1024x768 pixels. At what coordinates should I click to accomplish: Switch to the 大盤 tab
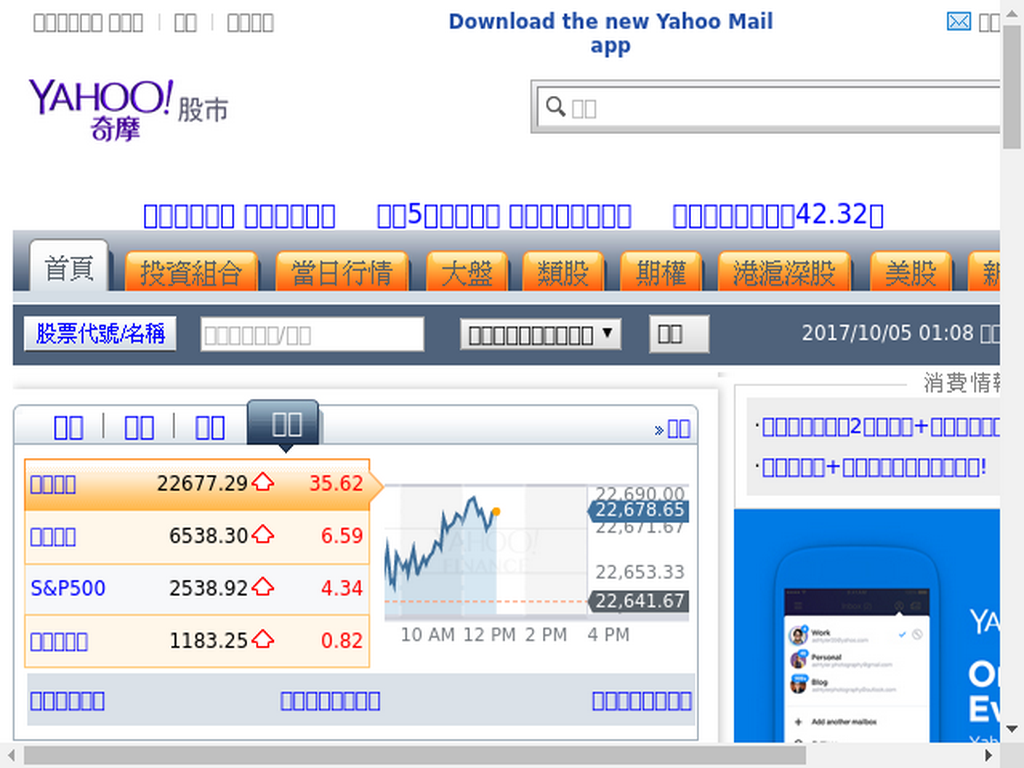[466, 272]
